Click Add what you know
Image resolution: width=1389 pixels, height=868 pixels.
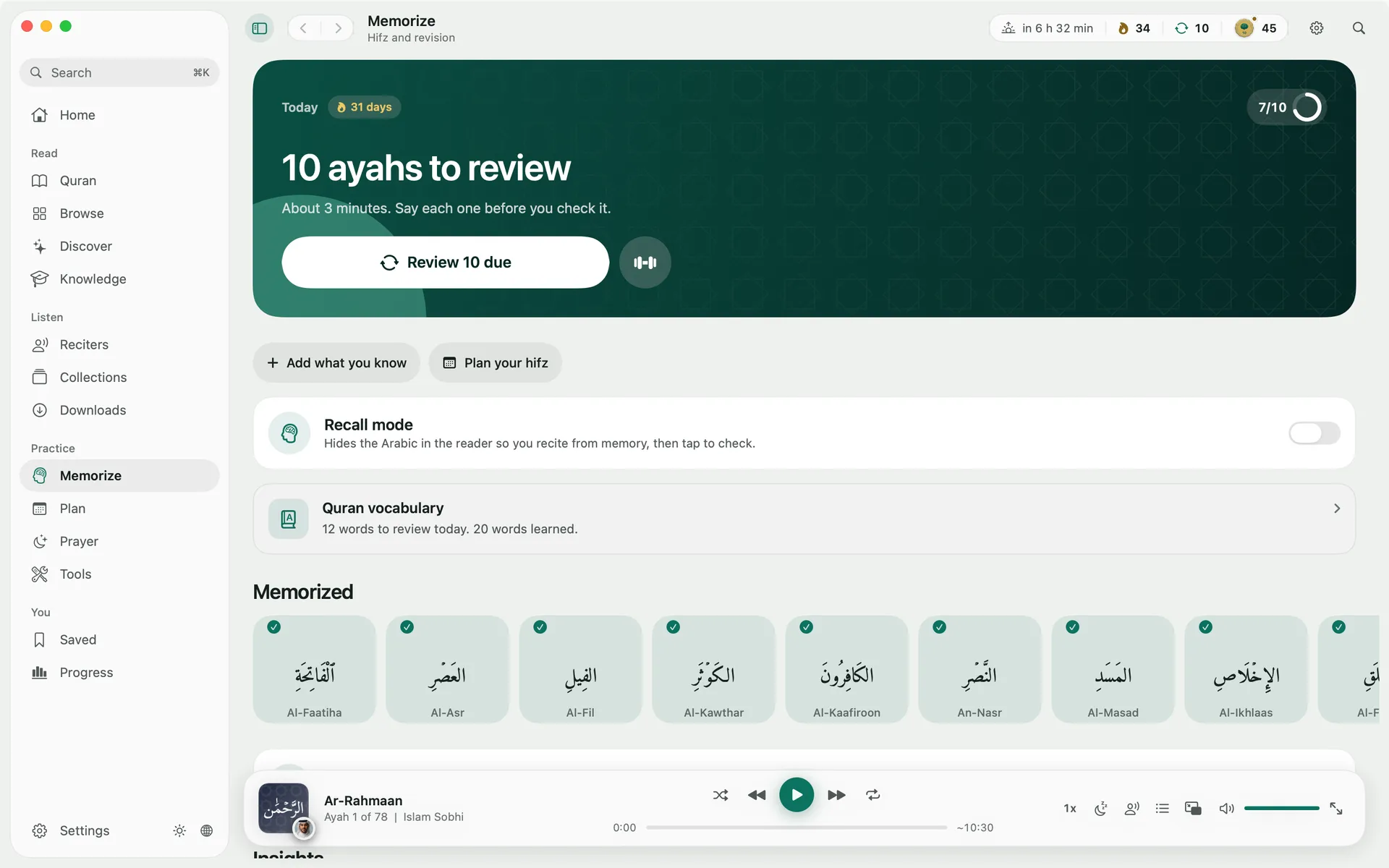(336, 363)
